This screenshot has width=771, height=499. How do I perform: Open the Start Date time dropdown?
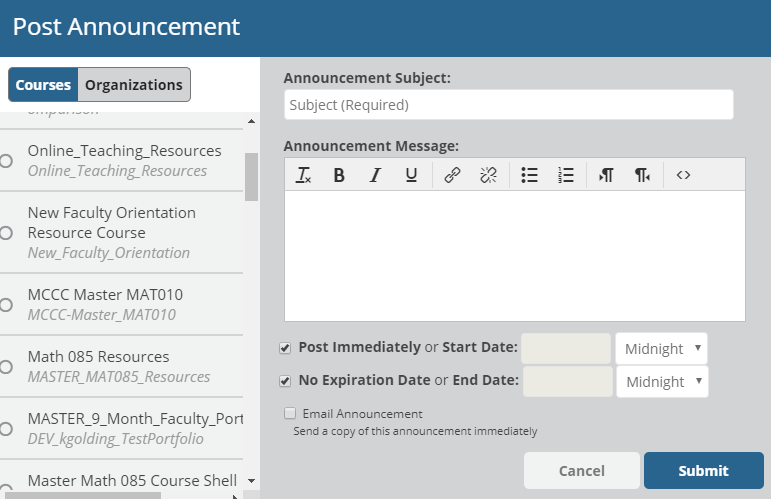tap(661, 349)
